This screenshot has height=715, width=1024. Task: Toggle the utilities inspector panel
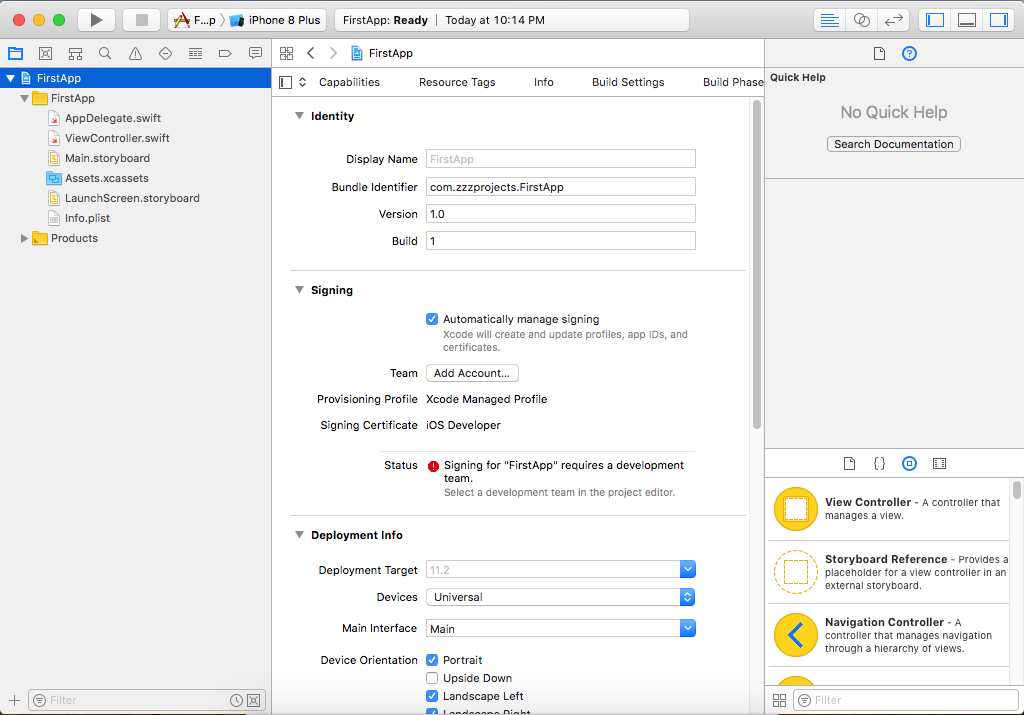pos(999,20)
